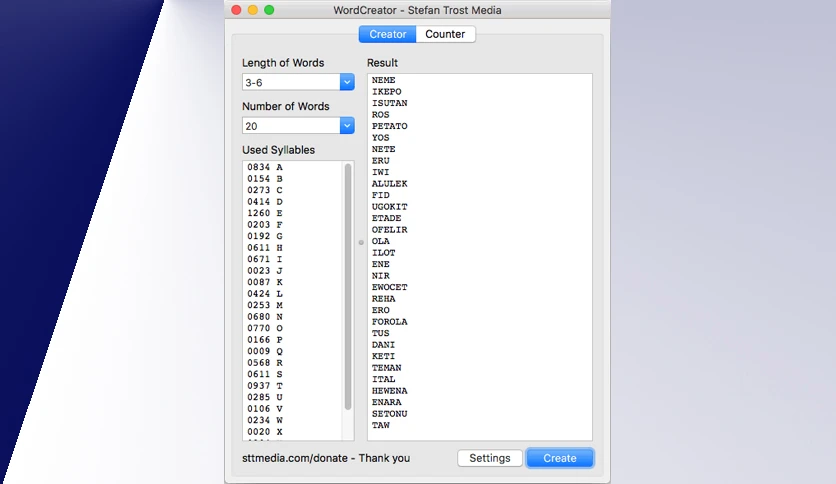Select the syllable row 0106 V
The image size is (836, 484).
[x=265, y=409]
